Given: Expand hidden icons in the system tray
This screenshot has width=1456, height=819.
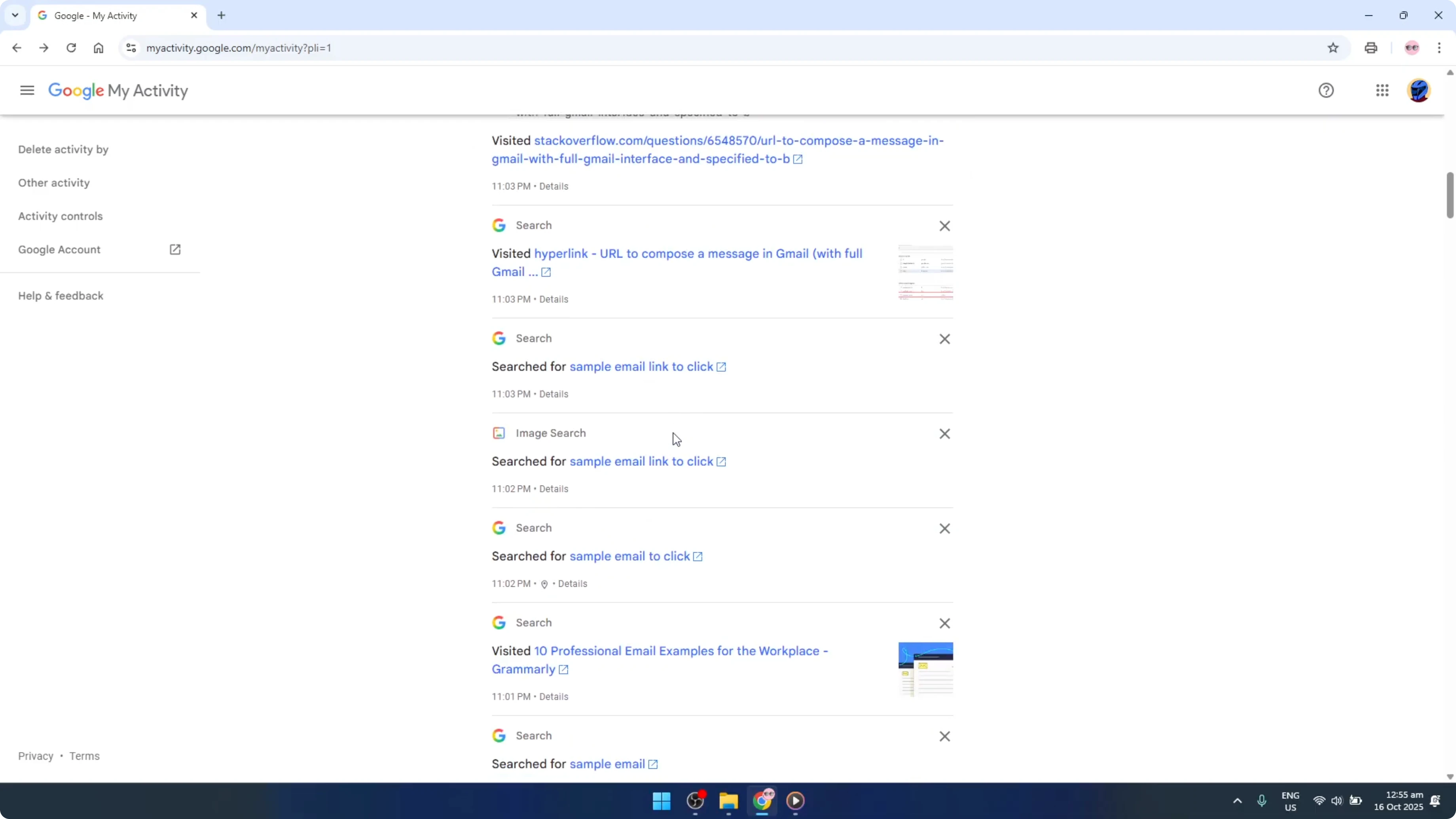Looking at the screenshot, I should pos(1237,801).
